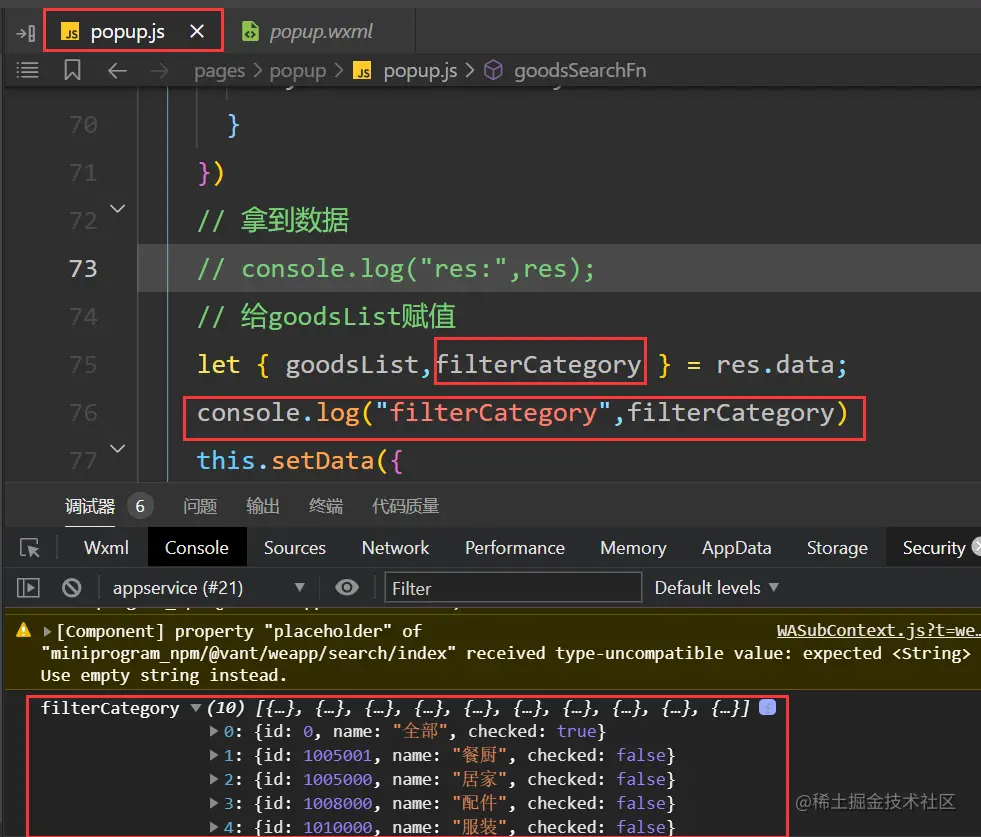
Task: Expand array item 3 named 配件
Action: click(x=213, y=803)
